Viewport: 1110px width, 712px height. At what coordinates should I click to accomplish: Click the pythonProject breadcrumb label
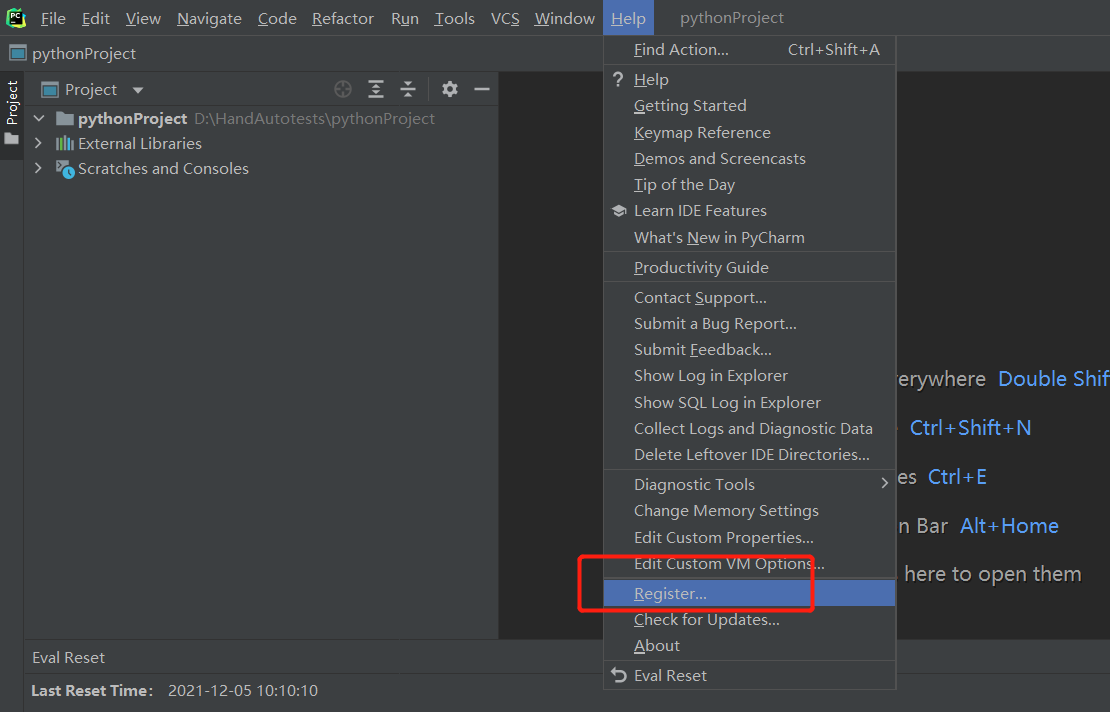84,54
